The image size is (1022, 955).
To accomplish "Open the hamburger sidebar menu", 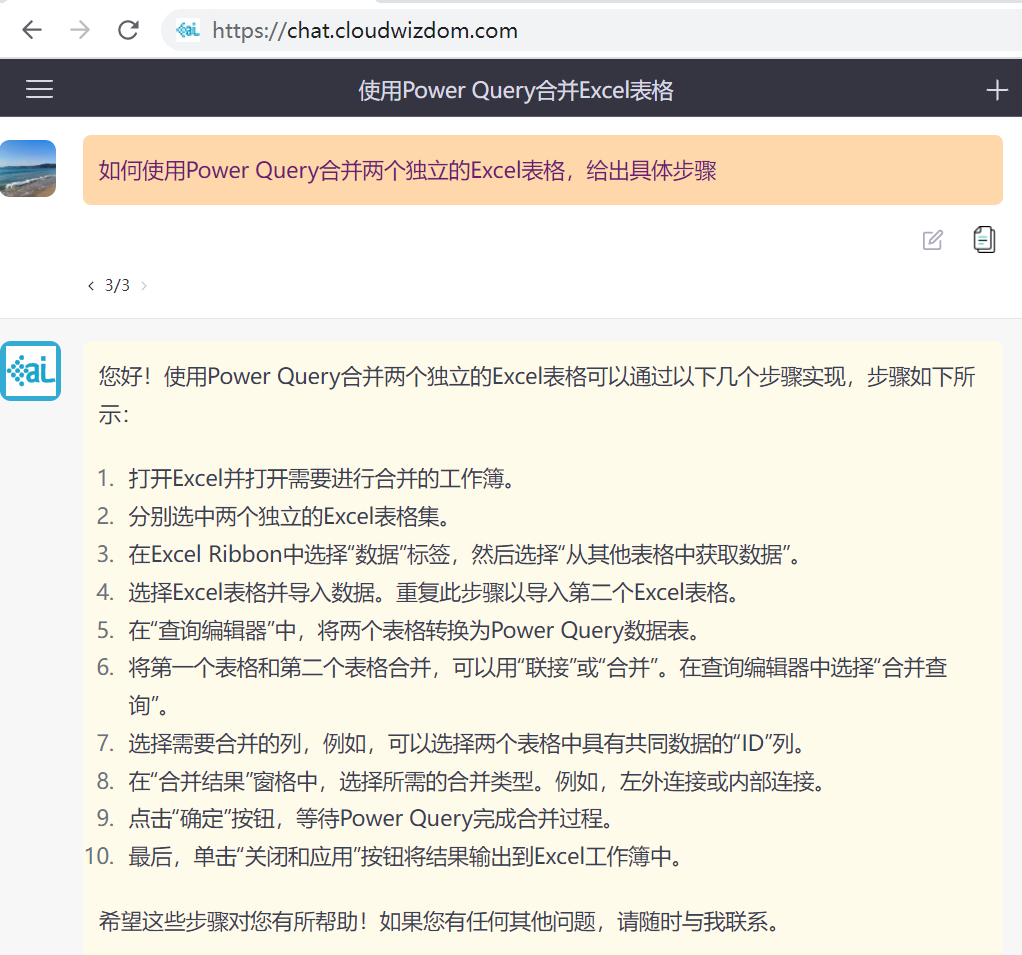I will 39,89.
